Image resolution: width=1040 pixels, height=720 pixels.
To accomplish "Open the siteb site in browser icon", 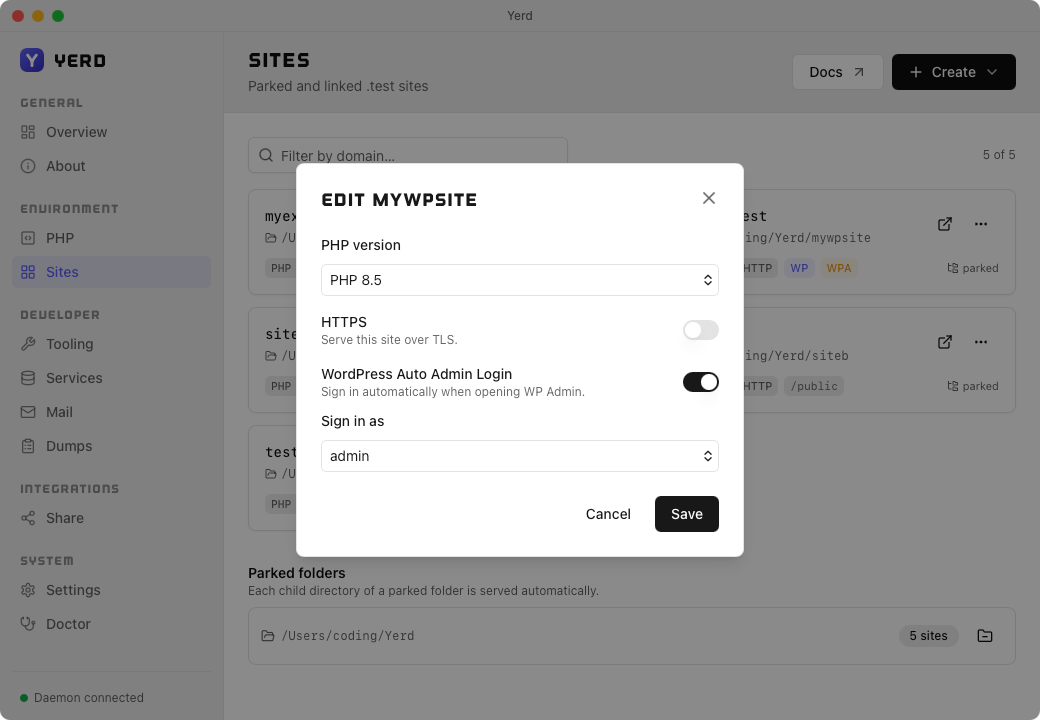I will pyautogui.click(x=944, y=342).
